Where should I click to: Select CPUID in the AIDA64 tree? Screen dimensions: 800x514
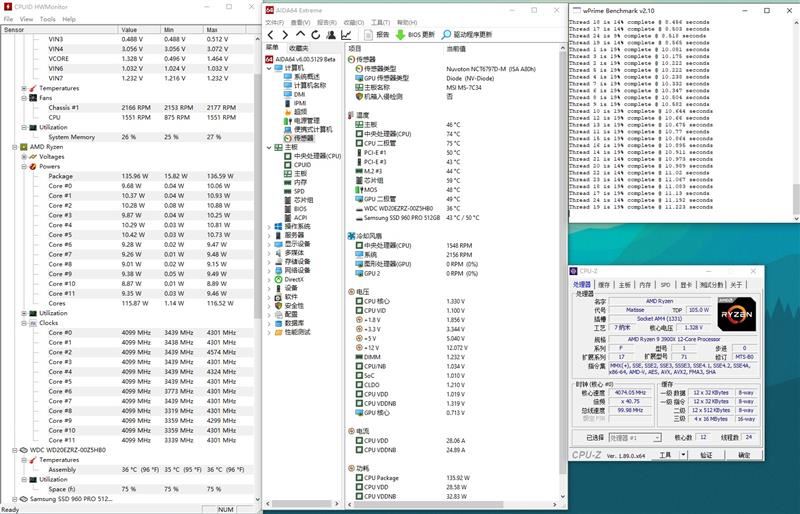point(297,165)
